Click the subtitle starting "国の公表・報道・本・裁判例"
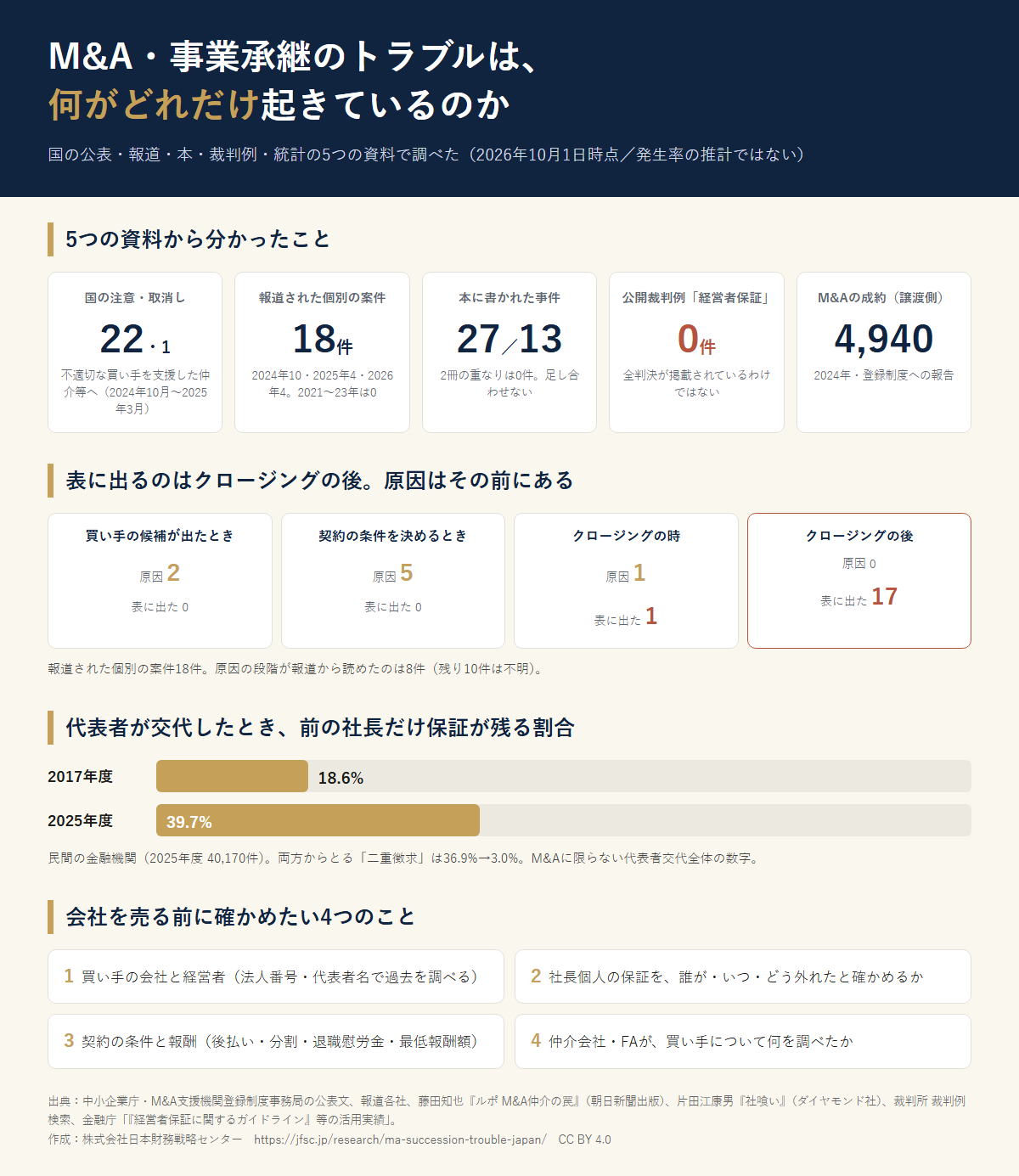Viewport: 1019px width, 1176px height. tap(426, 155)
